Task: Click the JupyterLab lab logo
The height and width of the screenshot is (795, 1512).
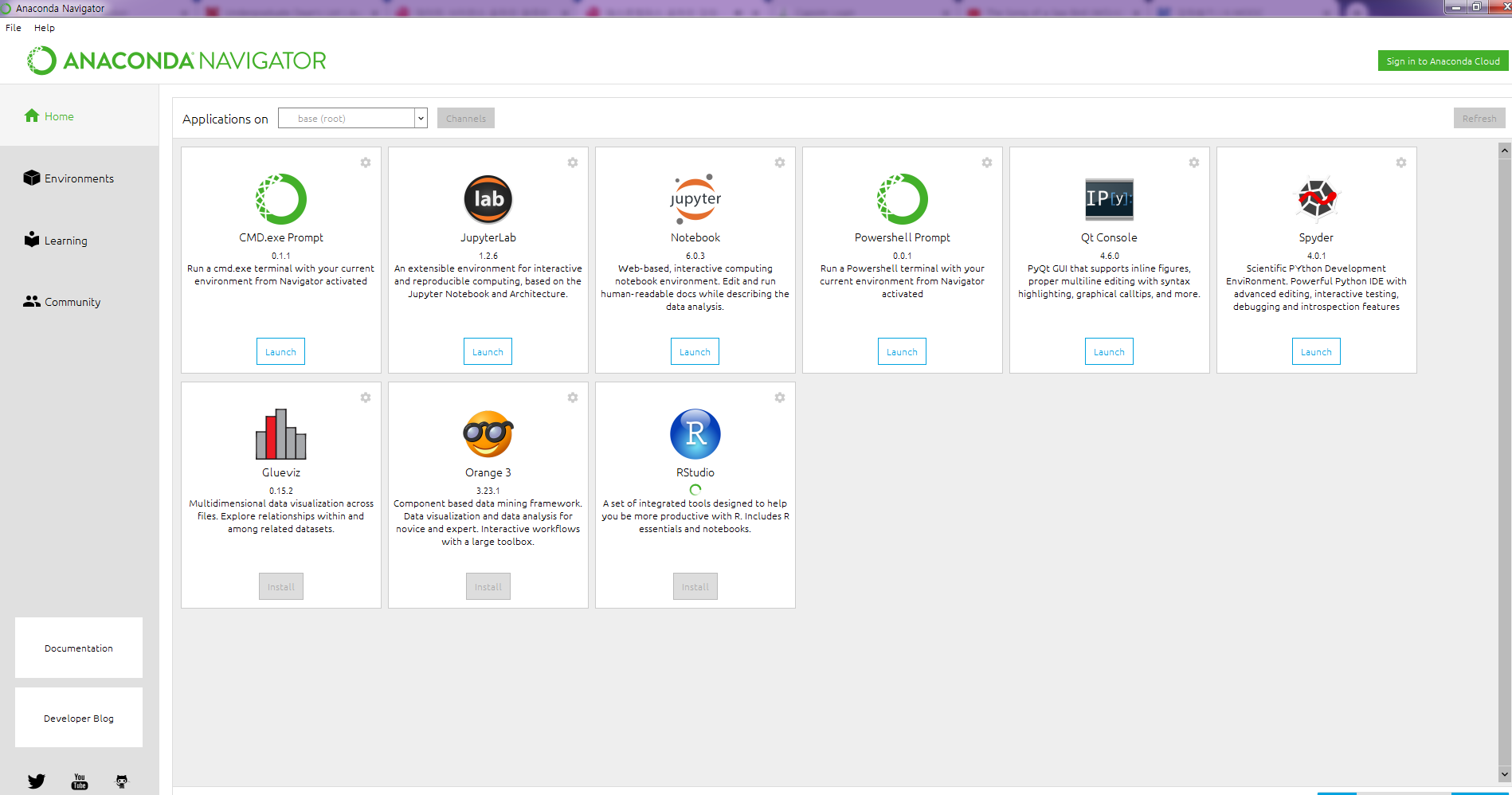Action: tap(488, 199)
